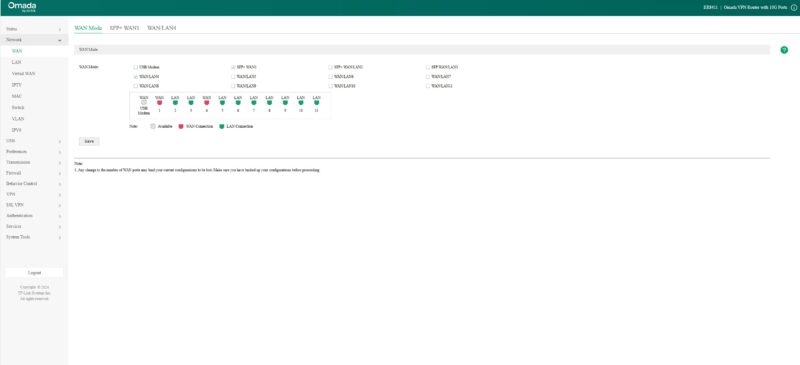Enable the WAN/LAN6 checkbox
800x365 pixels.
[331, 77]
